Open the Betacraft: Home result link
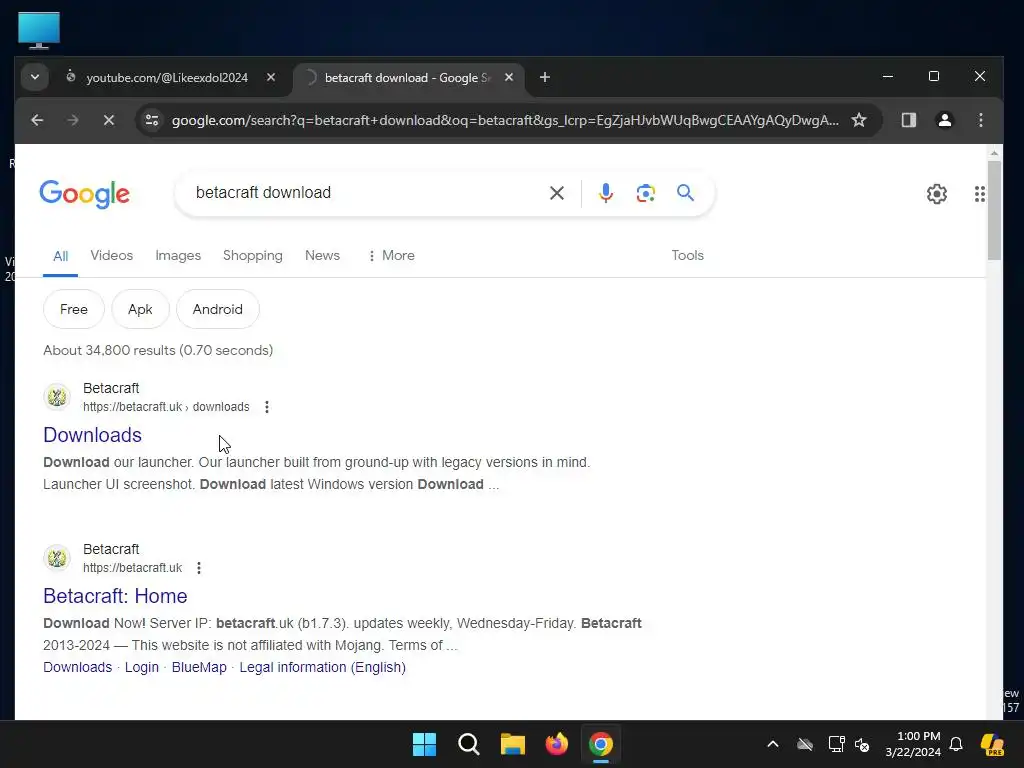This screenshot has height=768, width=1024. (x=115, y=596)
